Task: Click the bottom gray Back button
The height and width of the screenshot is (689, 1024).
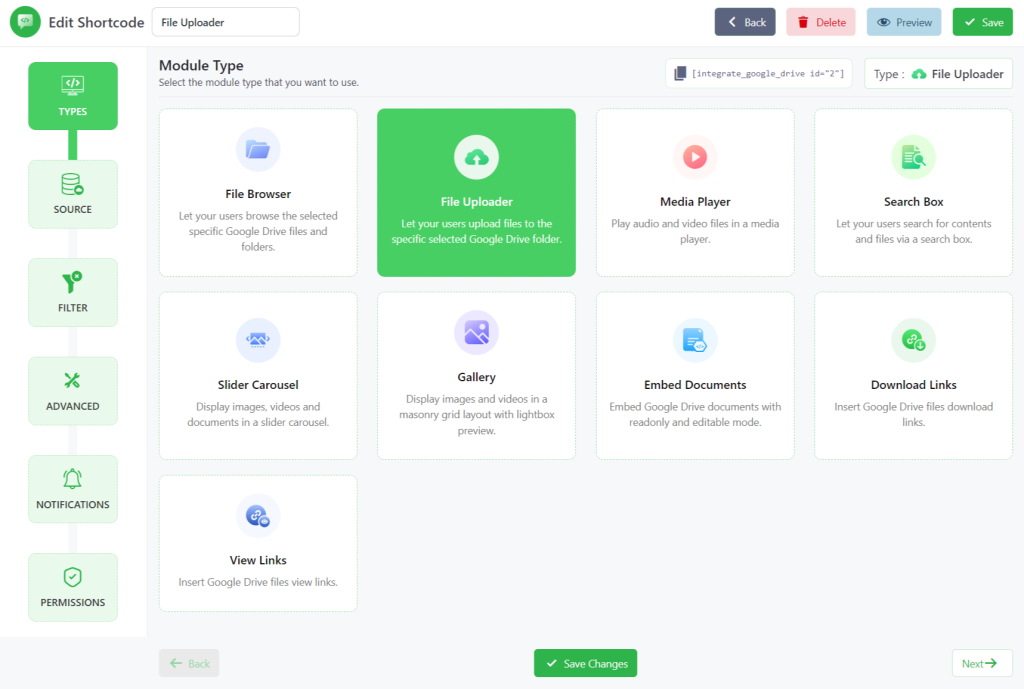Action: click(x=189, y=663)
